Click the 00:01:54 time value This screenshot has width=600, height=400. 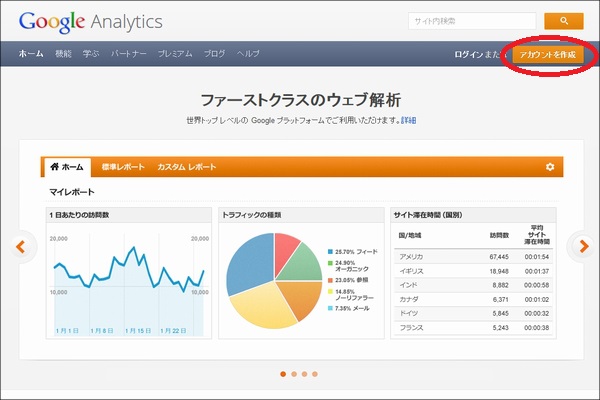(537, 257)
